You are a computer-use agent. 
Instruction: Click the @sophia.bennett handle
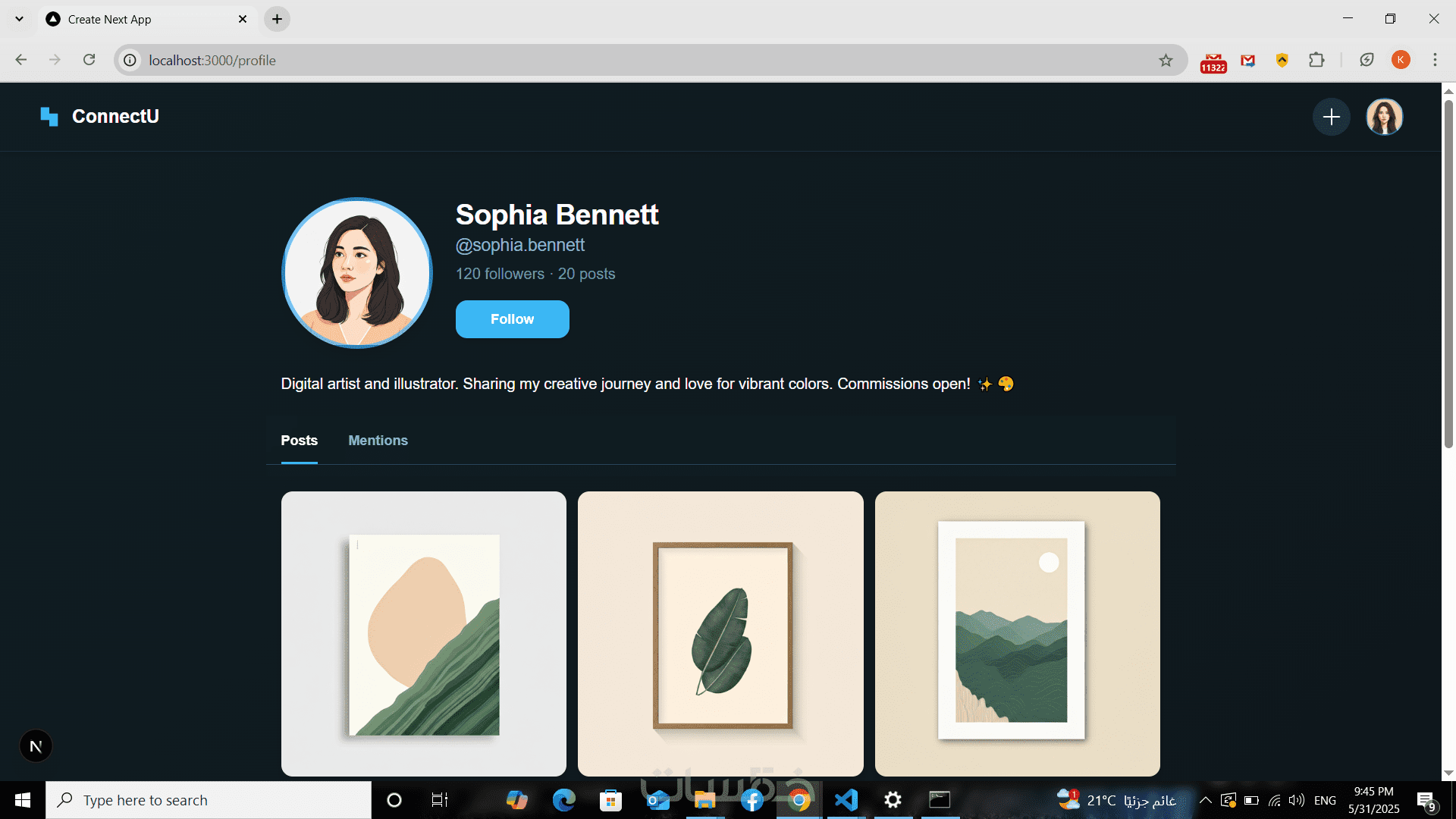pyautogui.click(x=519, y=245)
